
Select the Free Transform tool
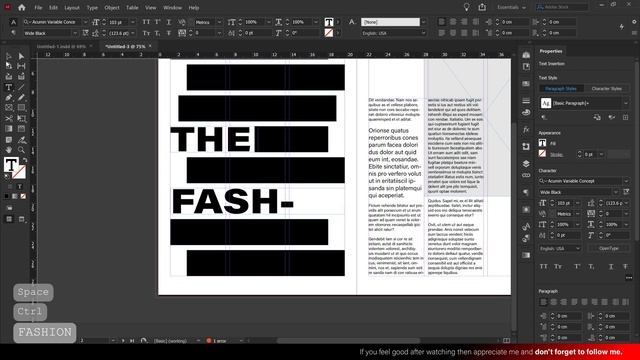pos(21,118)
